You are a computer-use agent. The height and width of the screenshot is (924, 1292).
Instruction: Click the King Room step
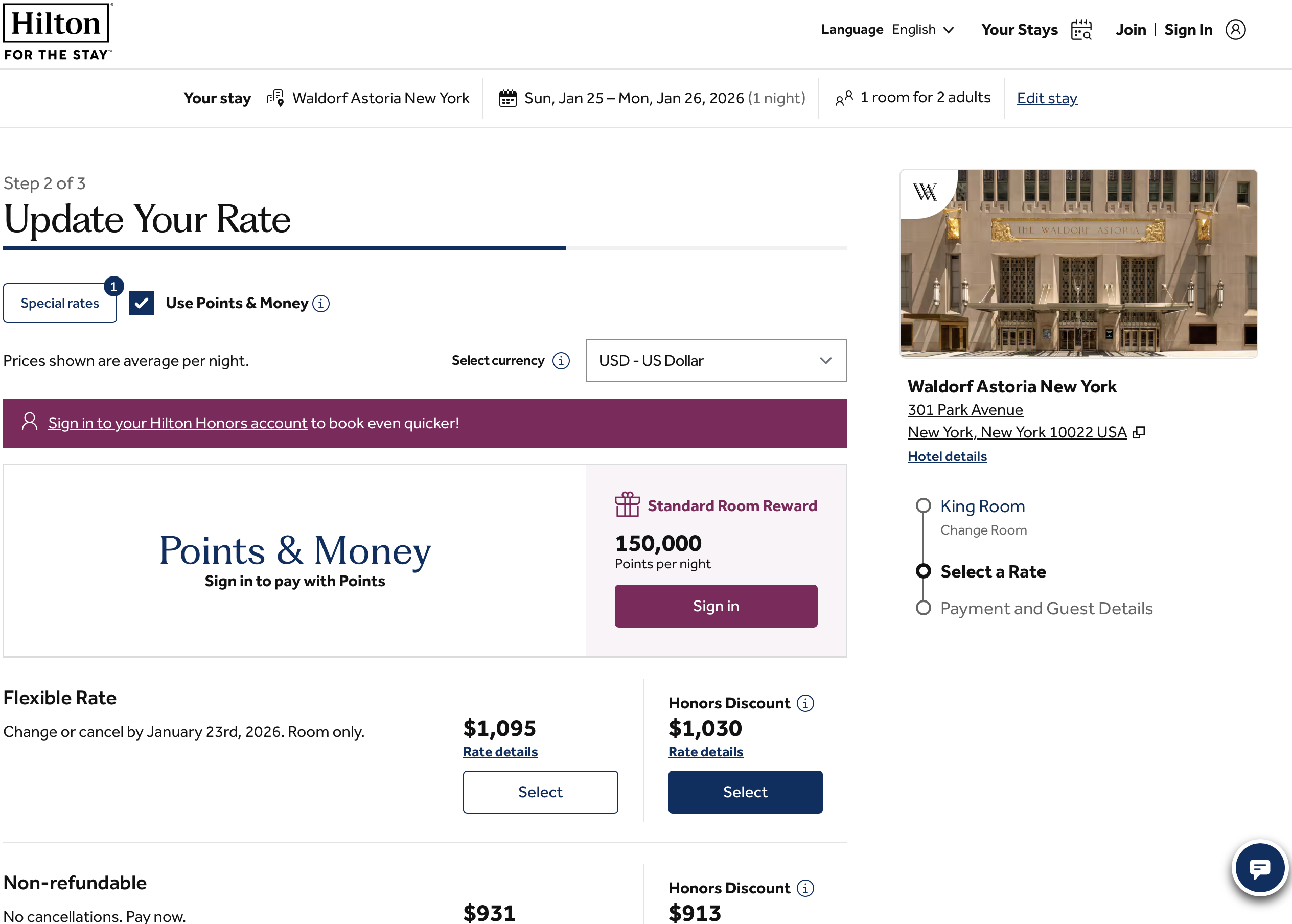[982, 506]
